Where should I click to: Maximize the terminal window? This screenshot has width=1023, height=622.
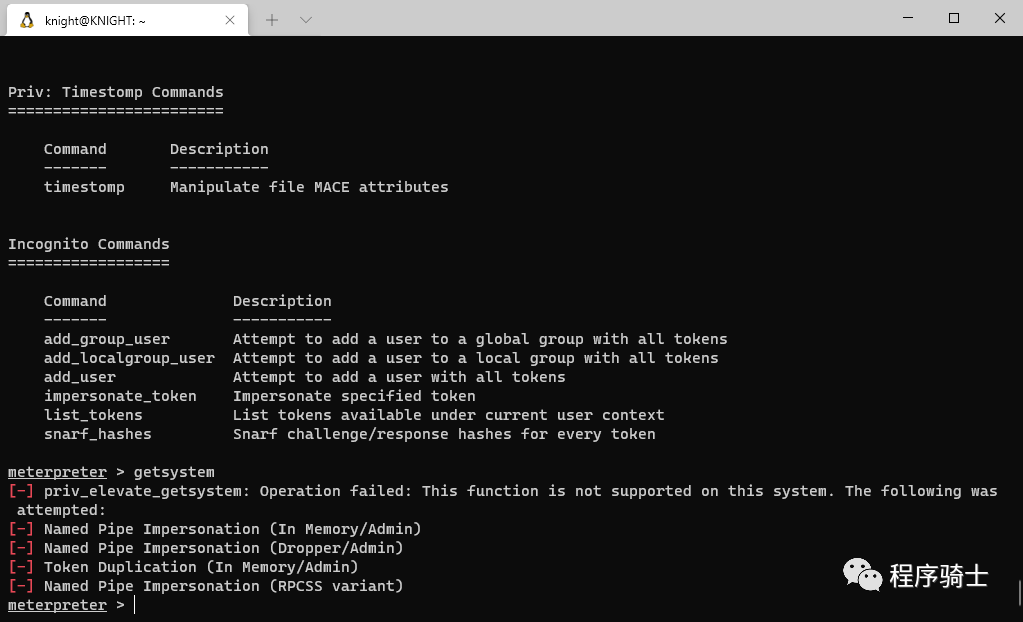tap(954, 18)
